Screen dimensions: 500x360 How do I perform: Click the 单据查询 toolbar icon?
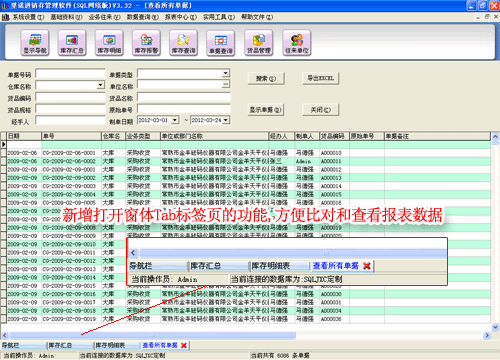click(x=221, y=43)
